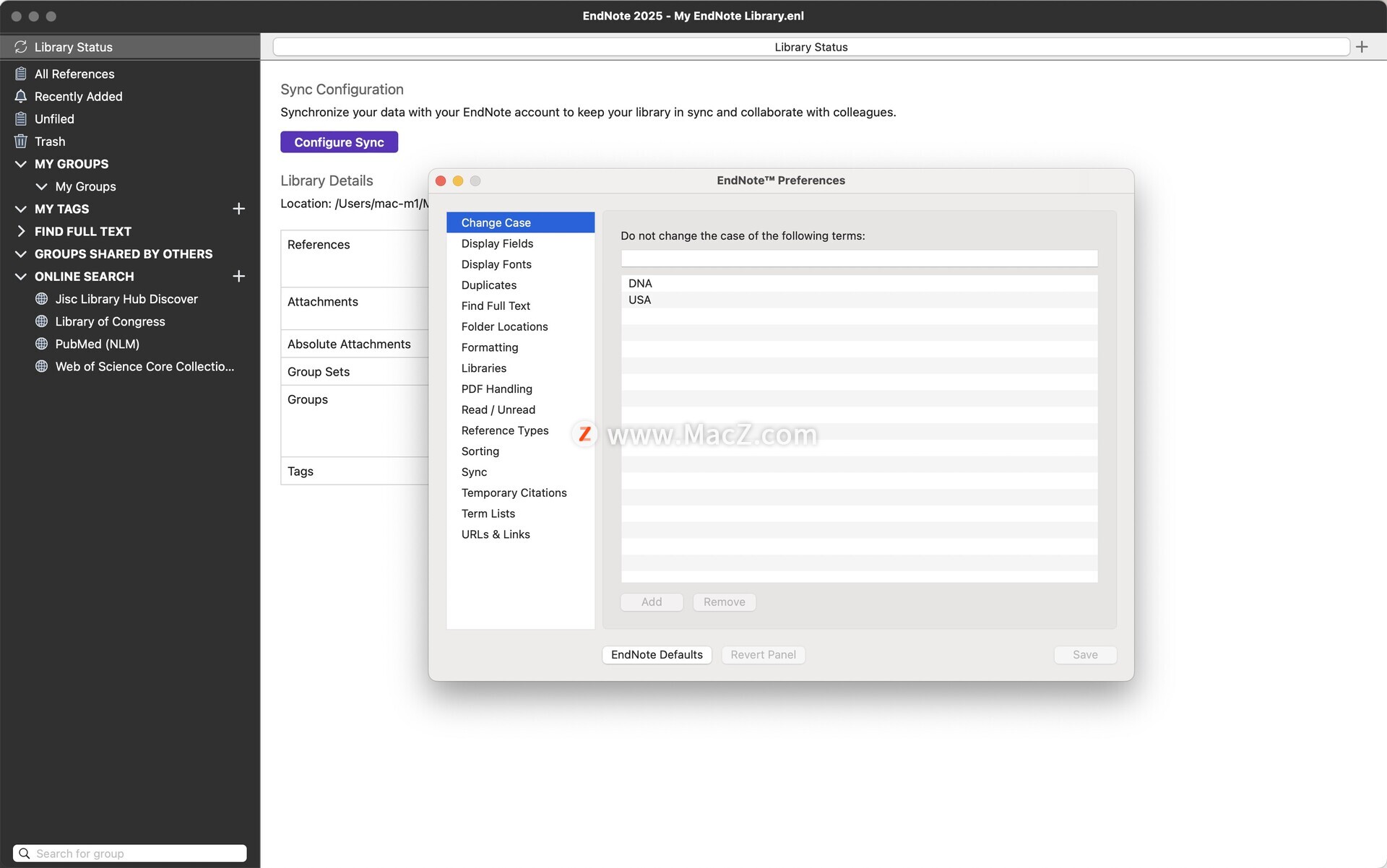Open Sync preferences
Viewport: 1387px width, 868px height.
point(520,472)
